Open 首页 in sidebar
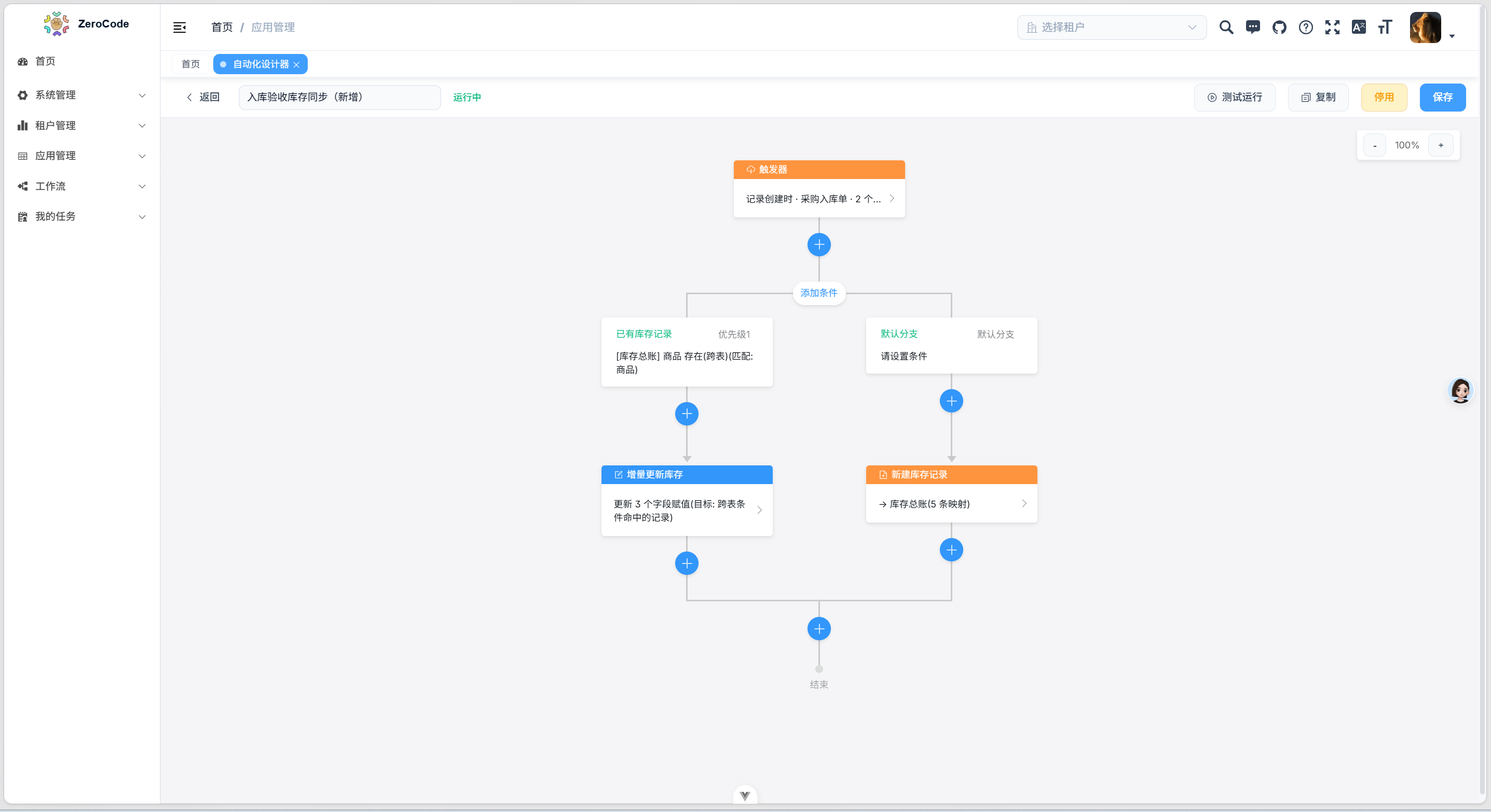This screenshot has height=812, width=1491. [81, 61]
